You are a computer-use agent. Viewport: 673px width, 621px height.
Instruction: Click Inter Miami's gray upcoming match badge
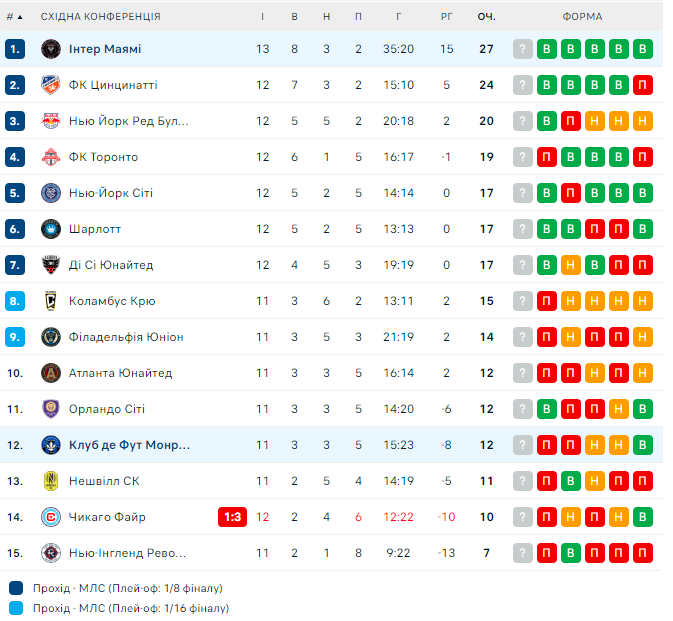pyautogui.click(x=522, y=49)
